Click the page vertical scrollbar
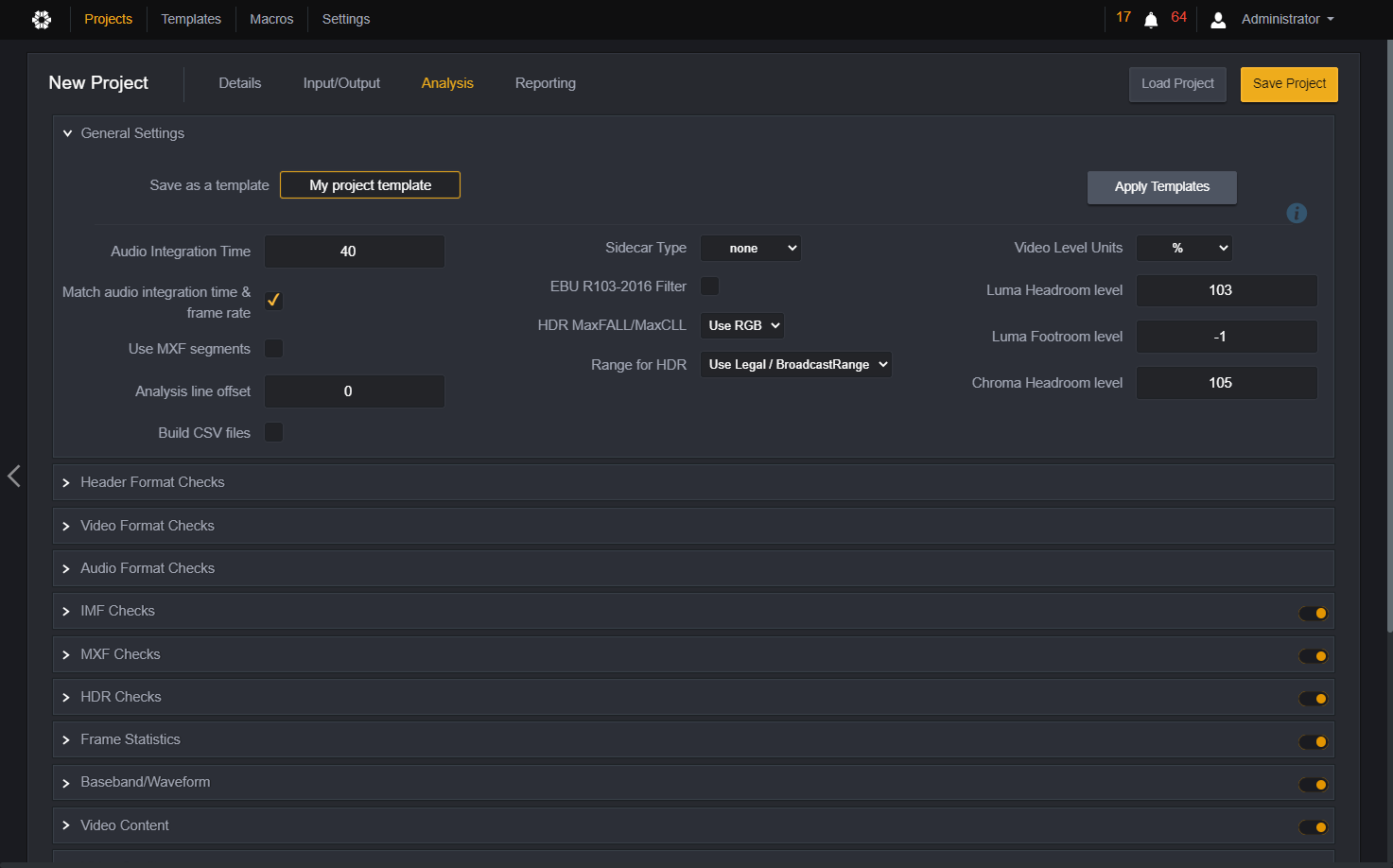Image resolution: width=1393 pixels, height=868 pixels. (1389, 336)
